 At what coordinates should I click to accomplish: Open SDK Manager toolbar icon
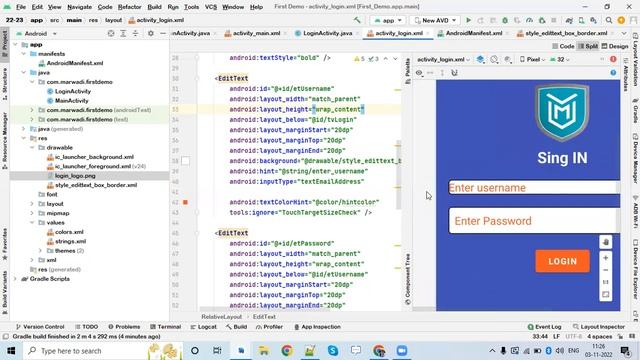pyautogui.click(x=593, y=20)
